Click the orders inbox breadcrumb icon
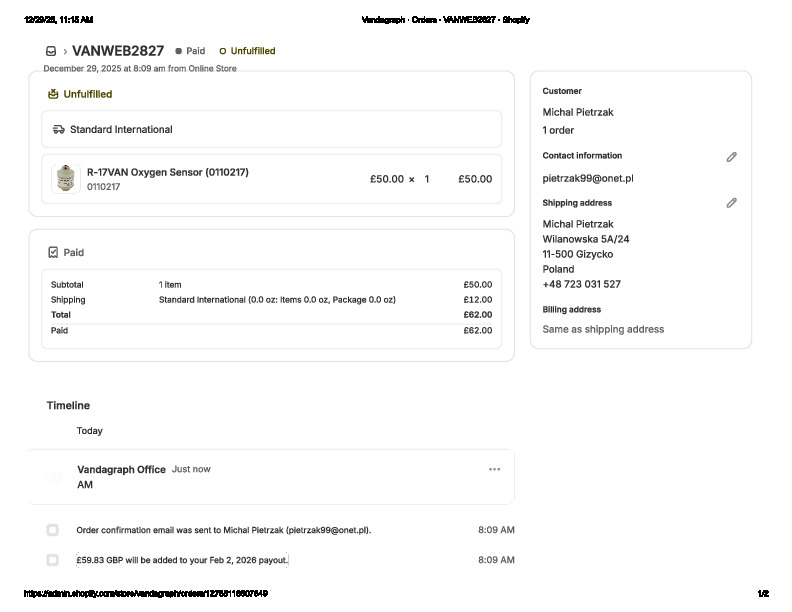This screenshot has height=612, width=792. 51,51
